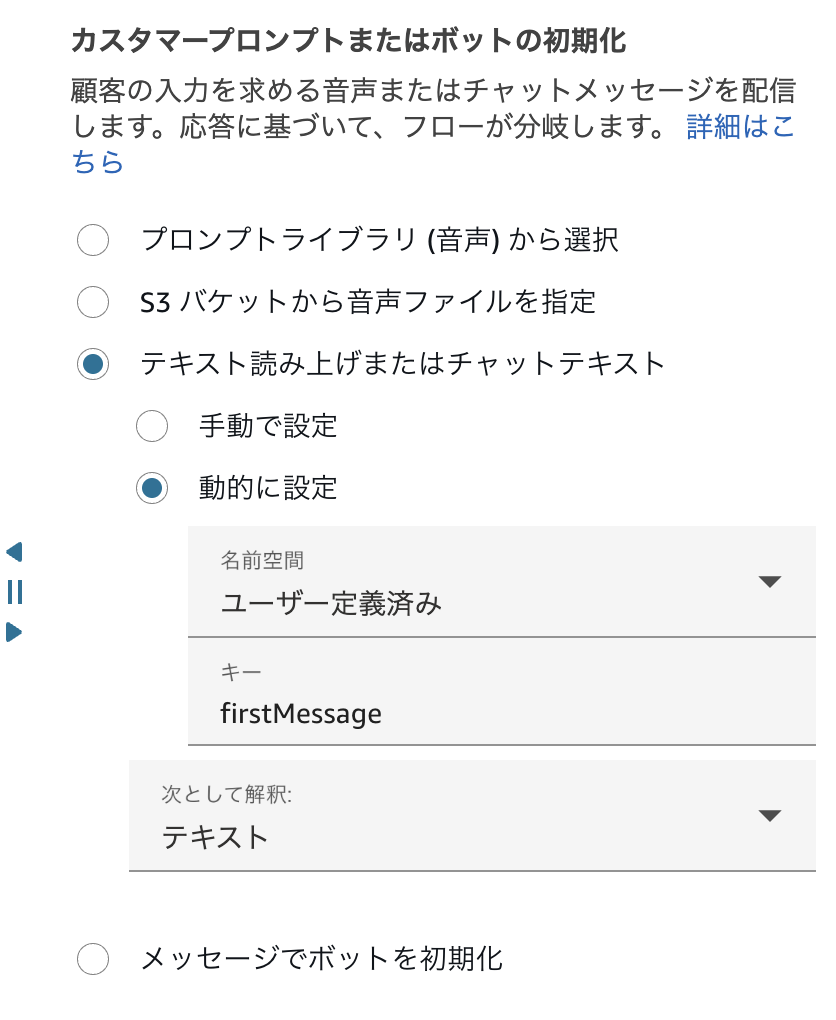
Task: Select the 動的に設定 radio button
Action: pos(152,488)
